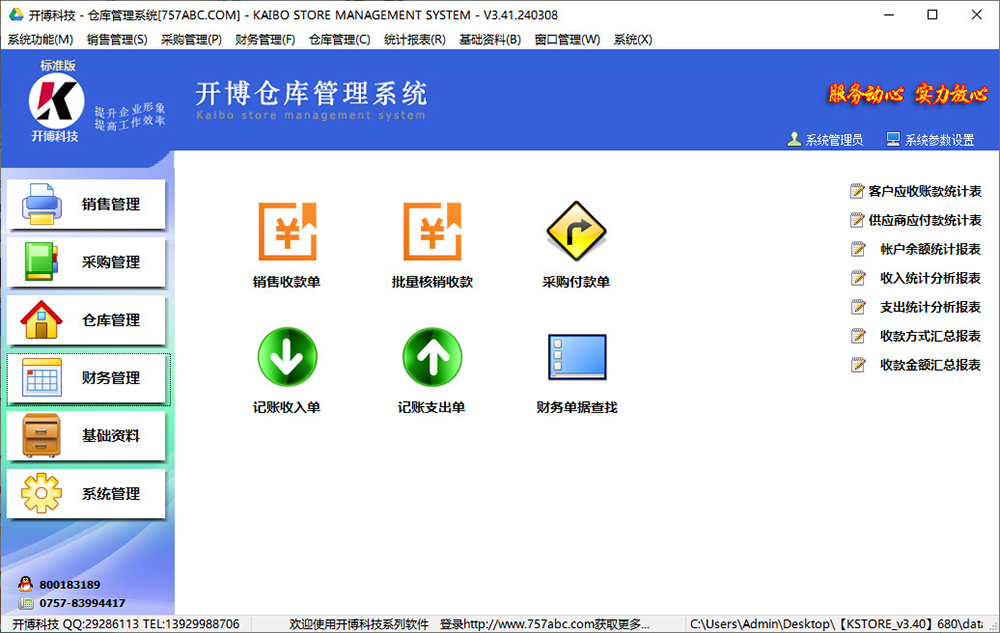Click the user icon beside 系统管理员
The image size is (1000, 633).
794,140
